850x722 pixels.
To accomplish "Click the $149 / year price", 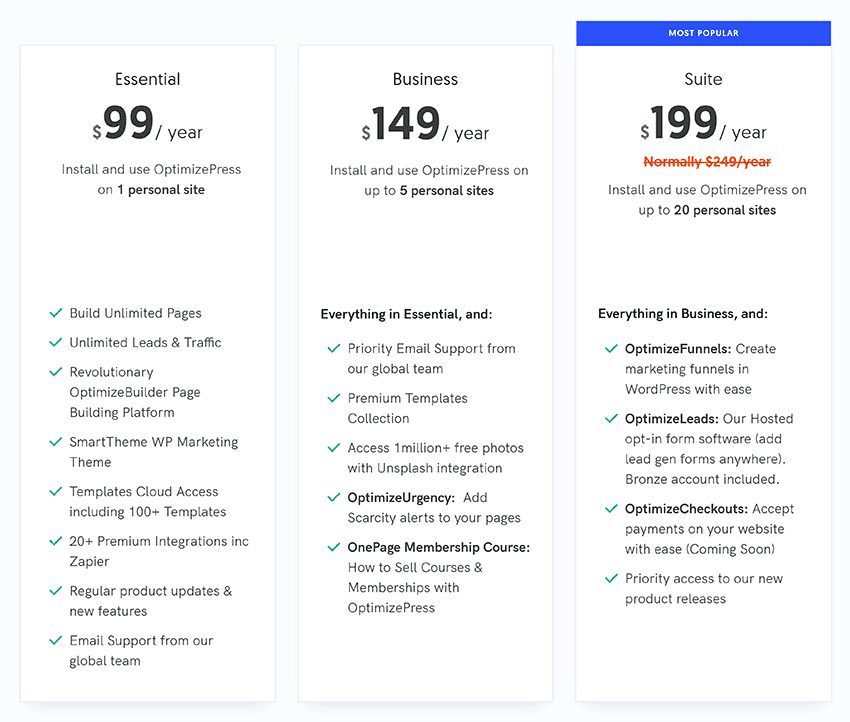I will 426,123.
